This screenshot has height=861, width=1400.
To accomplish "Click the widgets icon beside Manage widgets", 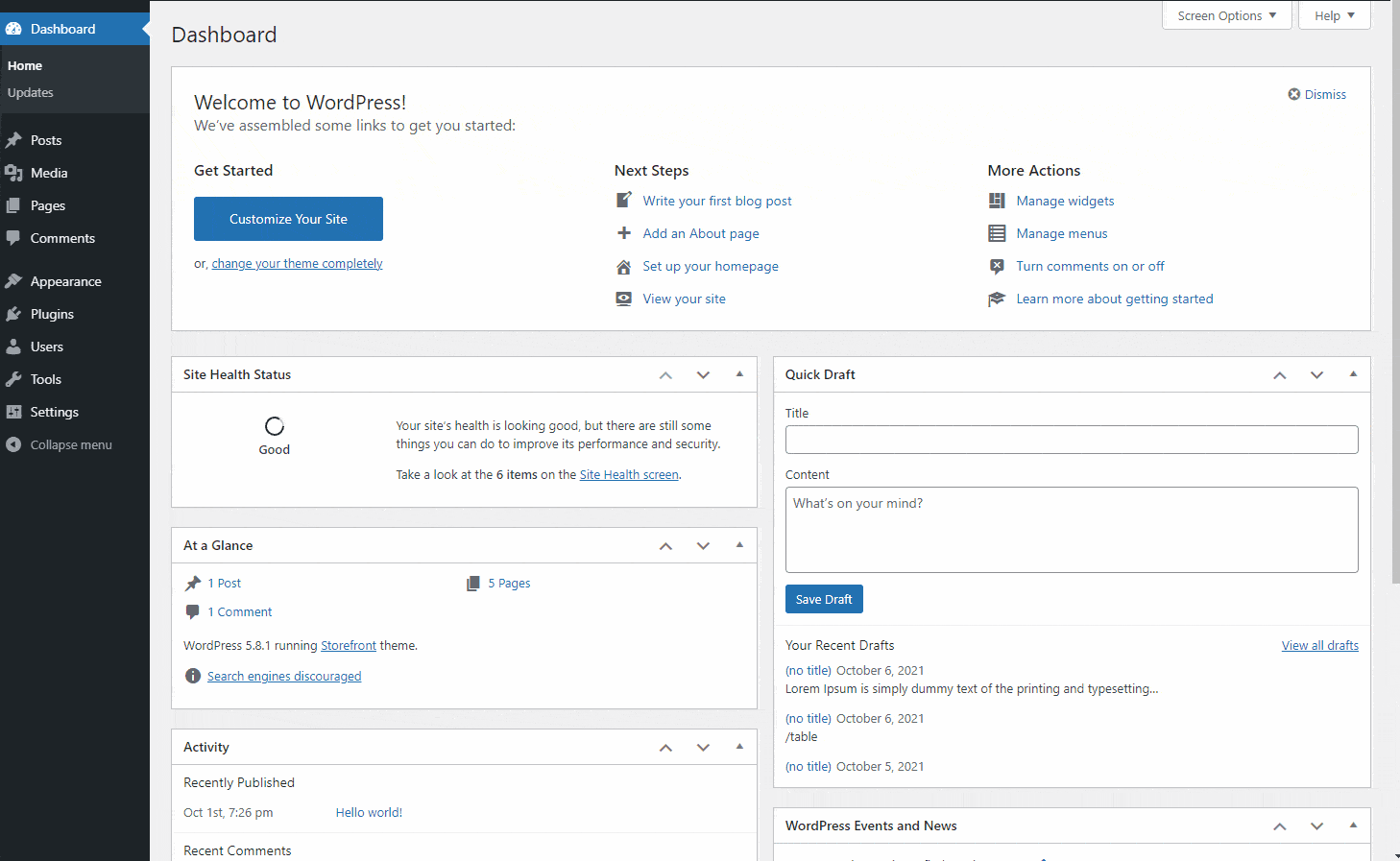I will (x=997, y=201).
